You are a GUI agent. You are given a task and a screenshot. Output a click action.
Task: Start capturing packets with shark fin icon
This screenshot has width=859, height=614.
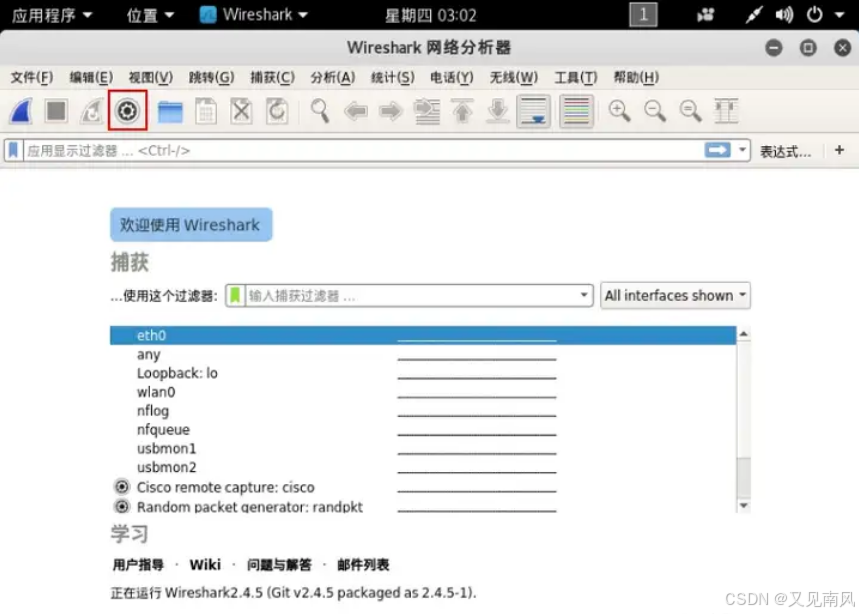22,111
